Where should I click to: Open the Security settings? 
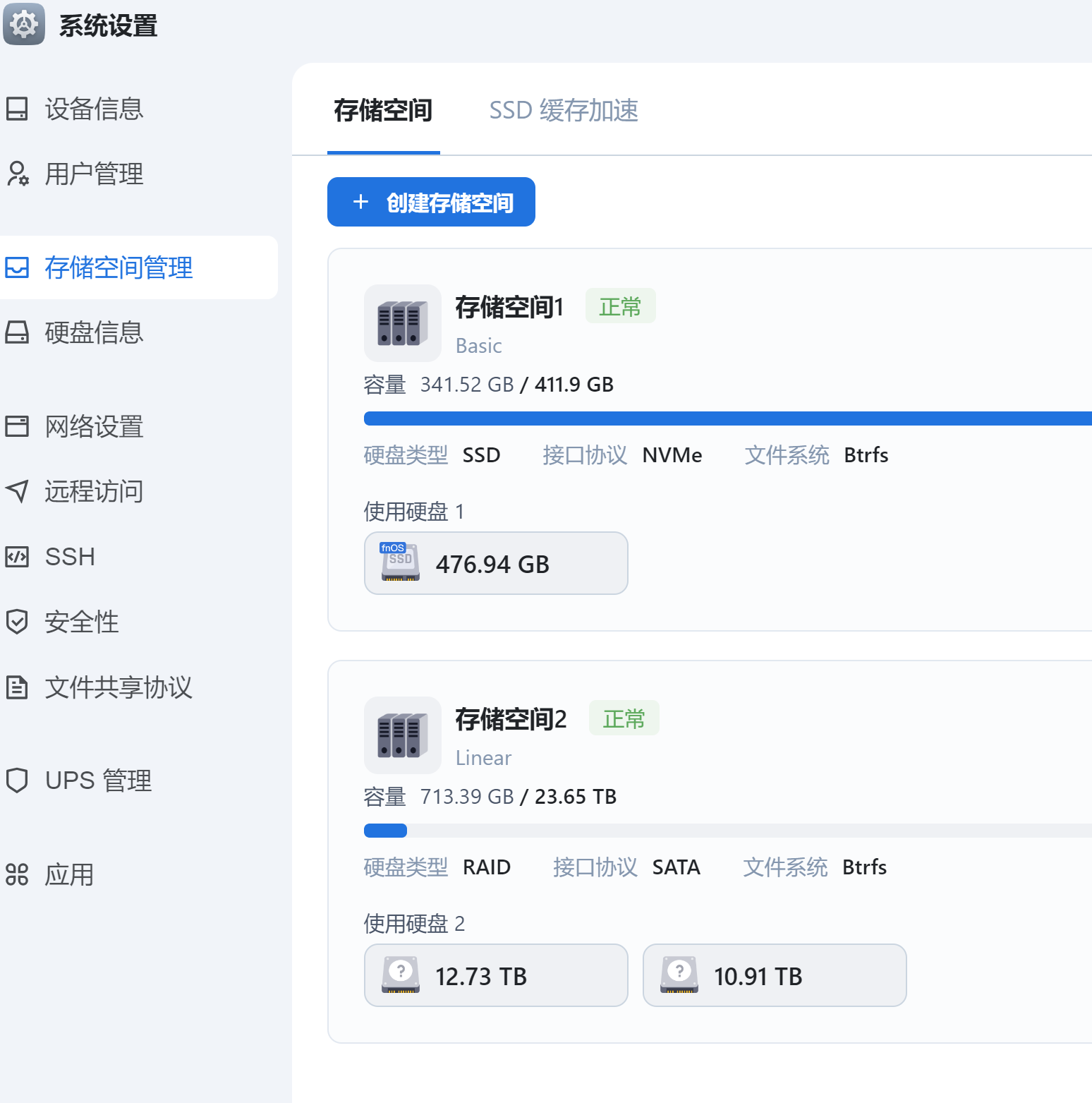tap(81, 622)
